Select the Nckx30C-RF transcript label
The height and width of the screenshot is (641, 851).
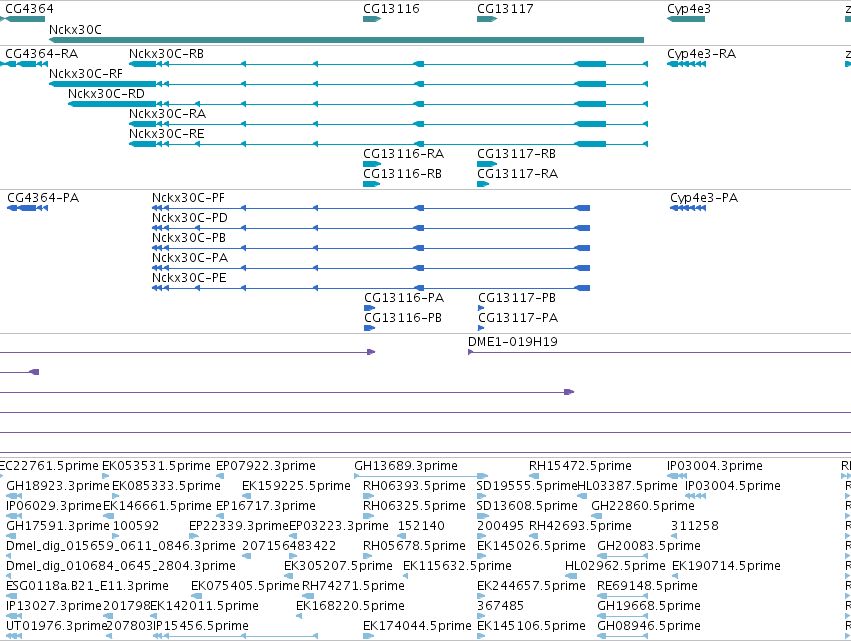(x=86, y=74)
